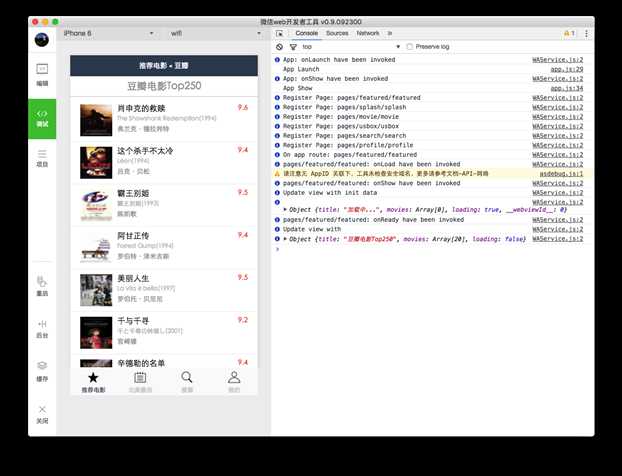The width and height of the screenshot is (622, 476).
Task: Open the calendar box-office tab bar icon
Action: [140, 378]
